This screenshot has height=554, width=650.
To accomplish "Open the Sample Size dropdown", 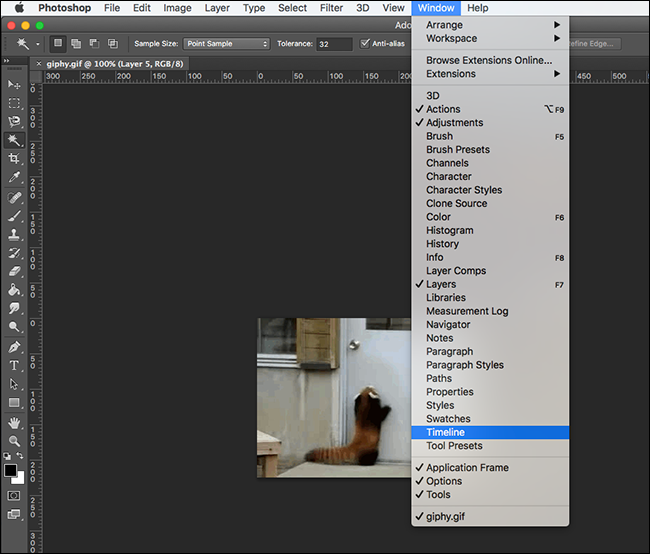I will (227, 44).
